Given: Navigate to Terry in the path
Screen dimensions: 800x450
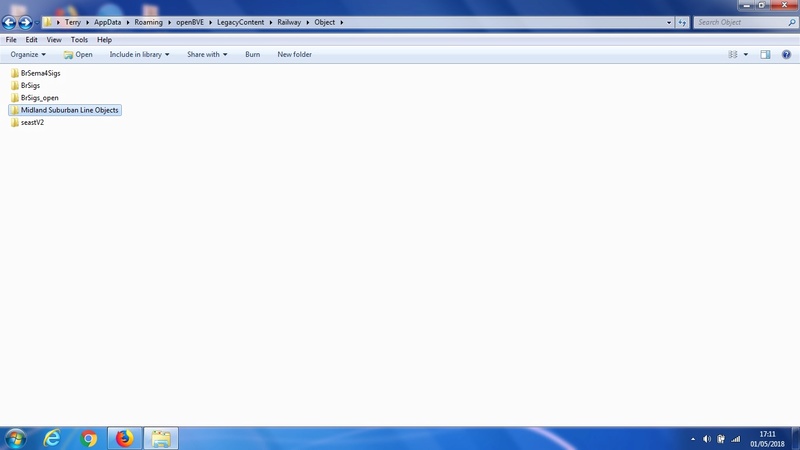Looking at the screenshot, I should click(72, 22).
